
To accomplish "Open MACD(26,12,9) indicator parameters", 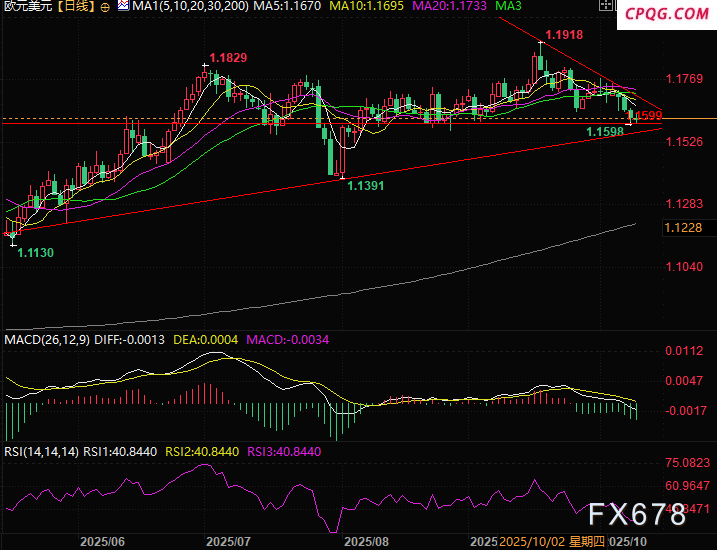I will tap(44, 340).
